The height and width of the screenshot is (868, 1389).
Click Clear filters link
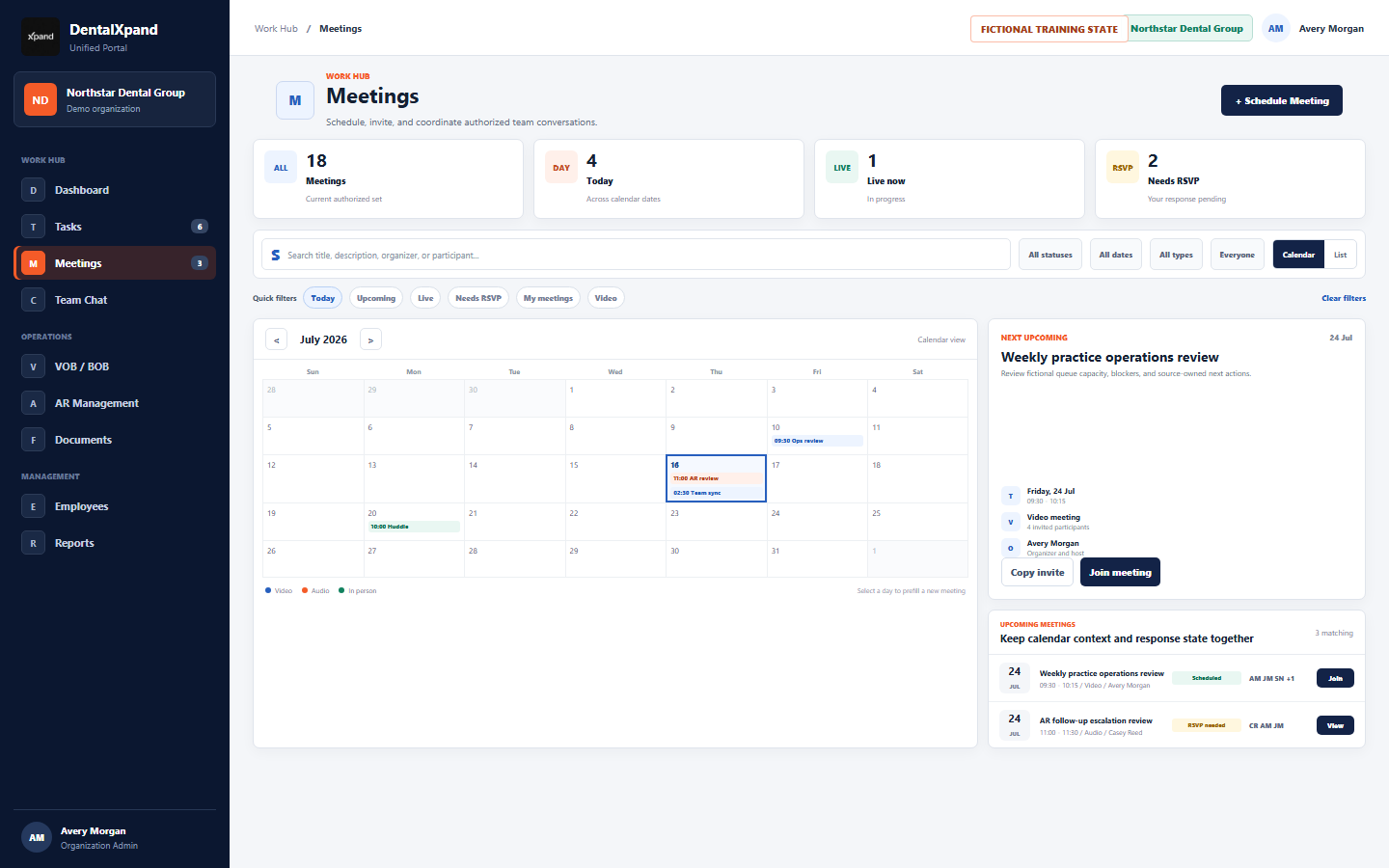1344,298
